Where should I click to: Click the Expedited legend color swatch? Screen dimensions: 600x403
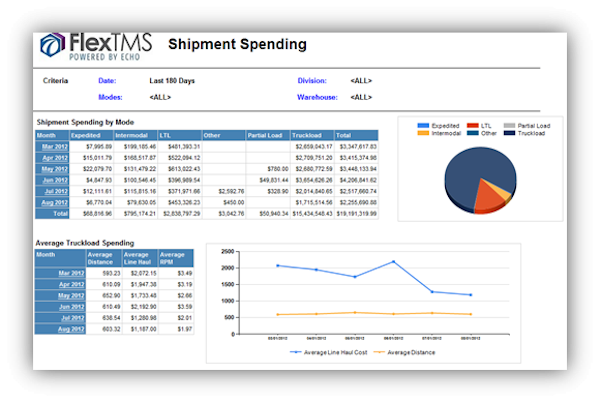[x=422, y=127]
